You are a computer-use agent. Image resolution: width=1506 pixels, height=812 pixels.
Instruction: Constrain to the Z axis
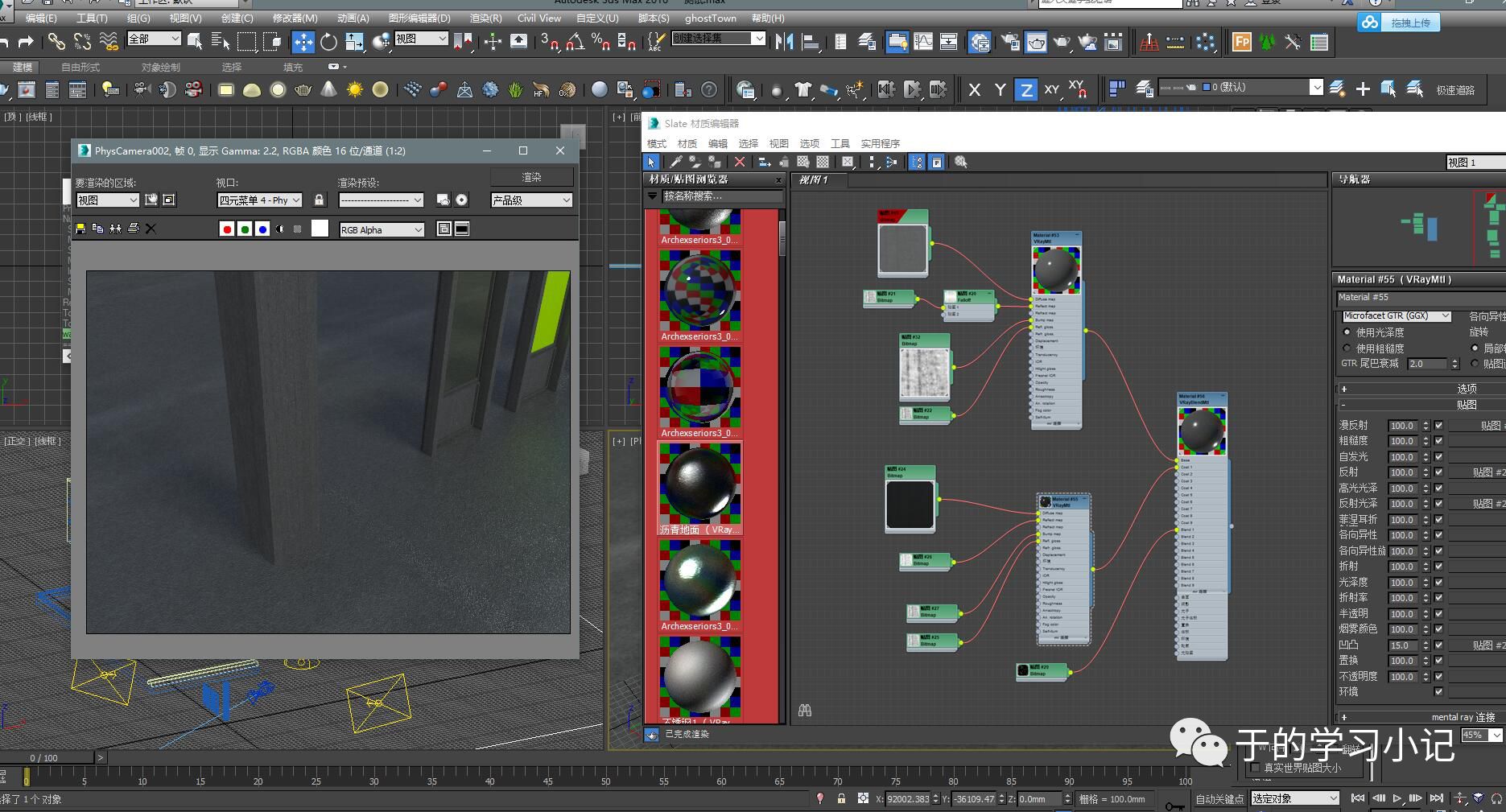click(x=1025, y=89)
